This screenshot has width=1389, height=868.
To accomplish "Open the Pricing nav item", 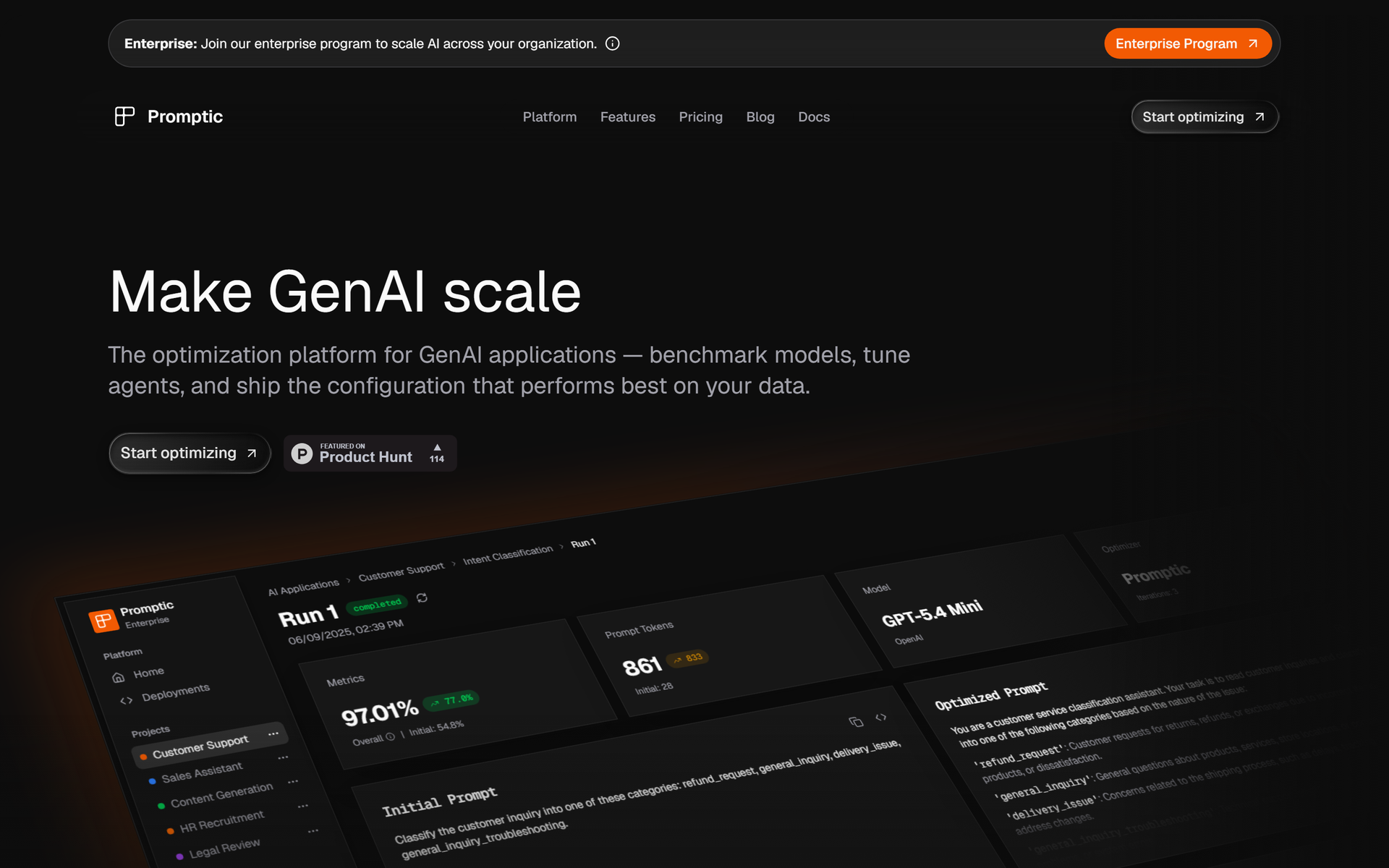I will point(700,116).
